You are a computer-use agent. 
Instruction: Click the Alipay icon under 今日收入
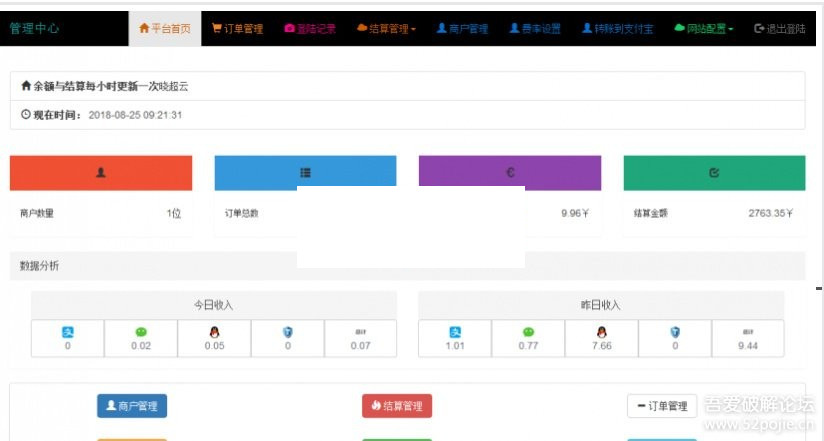click(67, 332)
